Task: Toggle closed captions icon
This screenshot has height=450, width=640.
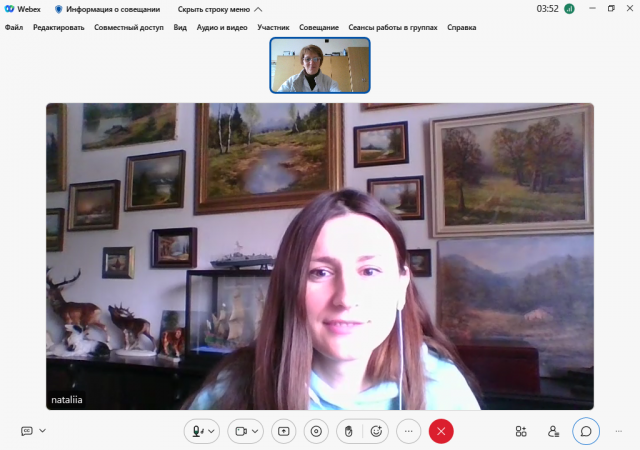Action: (27, 431)
